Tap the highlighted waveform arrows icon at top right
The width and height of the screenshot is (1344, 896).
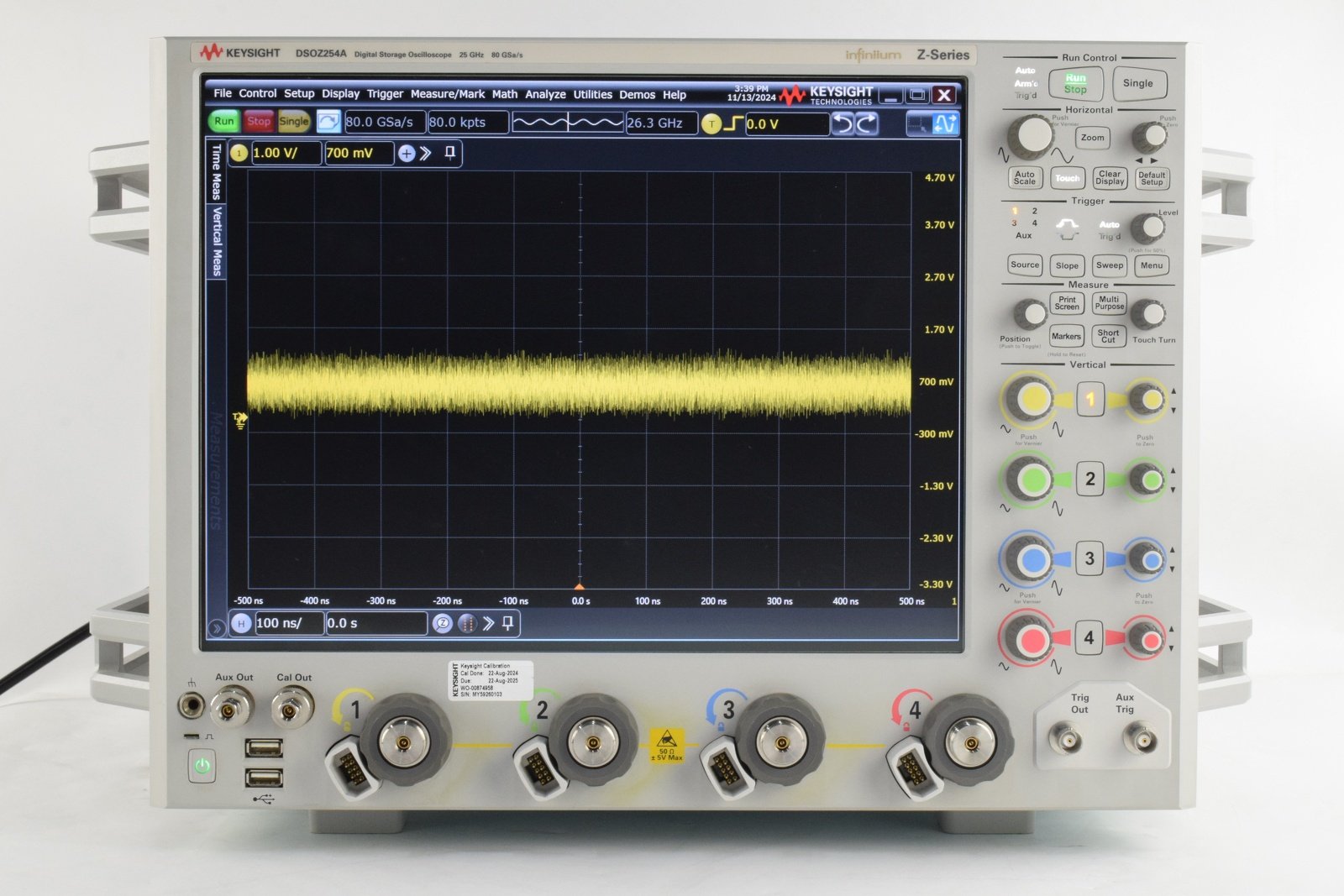click(x=946, y=124)
